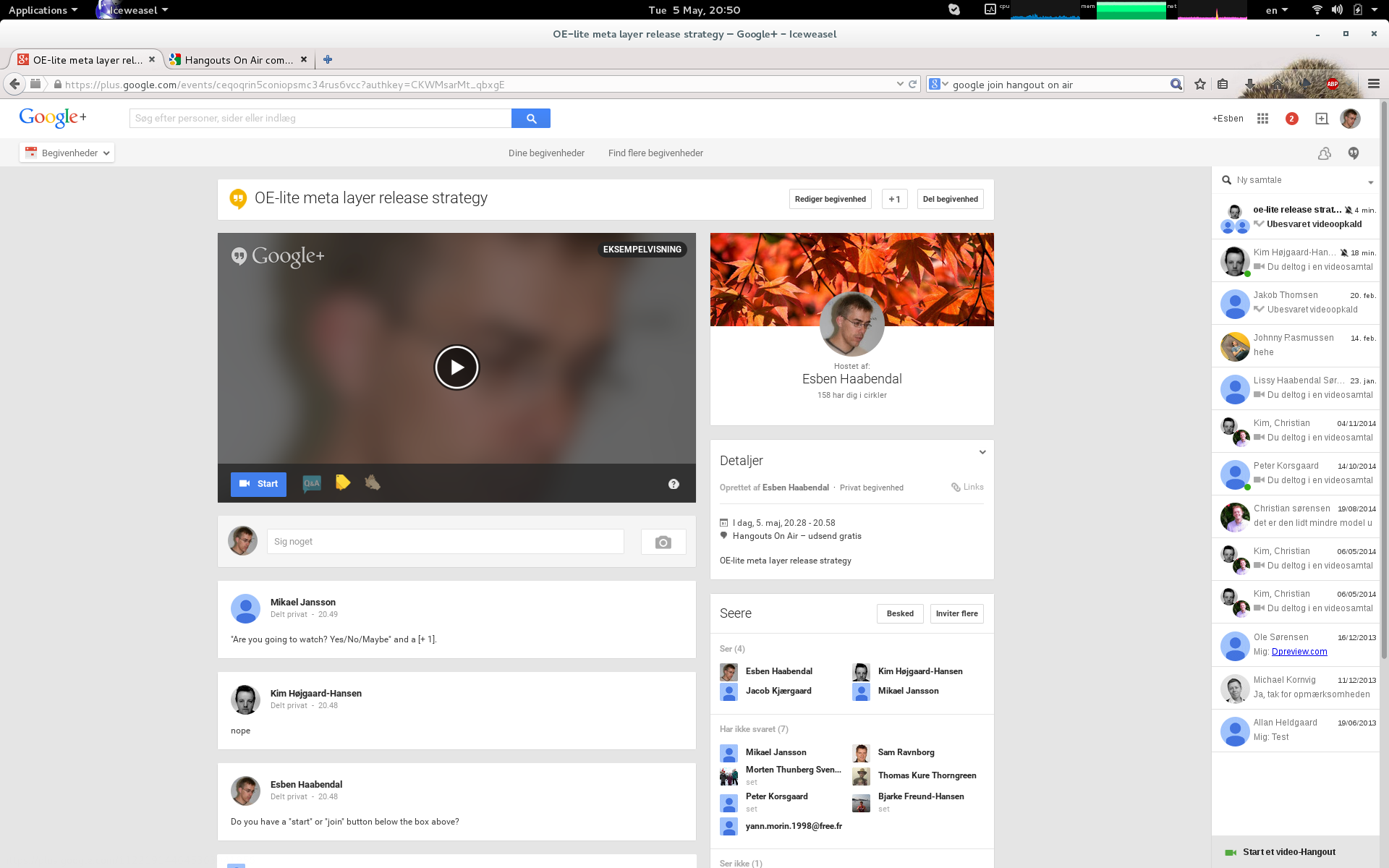Image resolution: width=1389 pixels, height=868 pixels.
Task: Open the Links link in Detaljer
Action: coord(967,487)
